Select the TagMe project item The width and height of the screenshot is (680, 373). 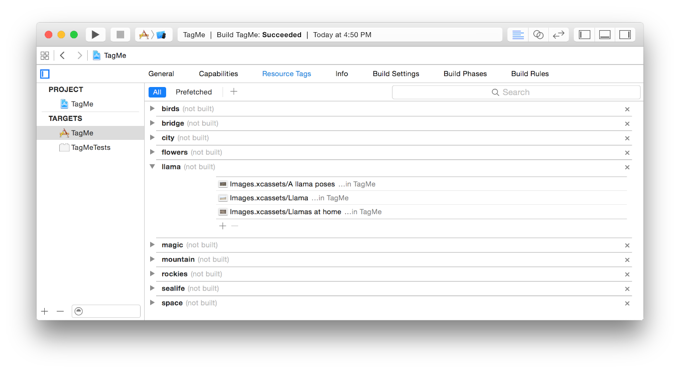coord(77,104)
